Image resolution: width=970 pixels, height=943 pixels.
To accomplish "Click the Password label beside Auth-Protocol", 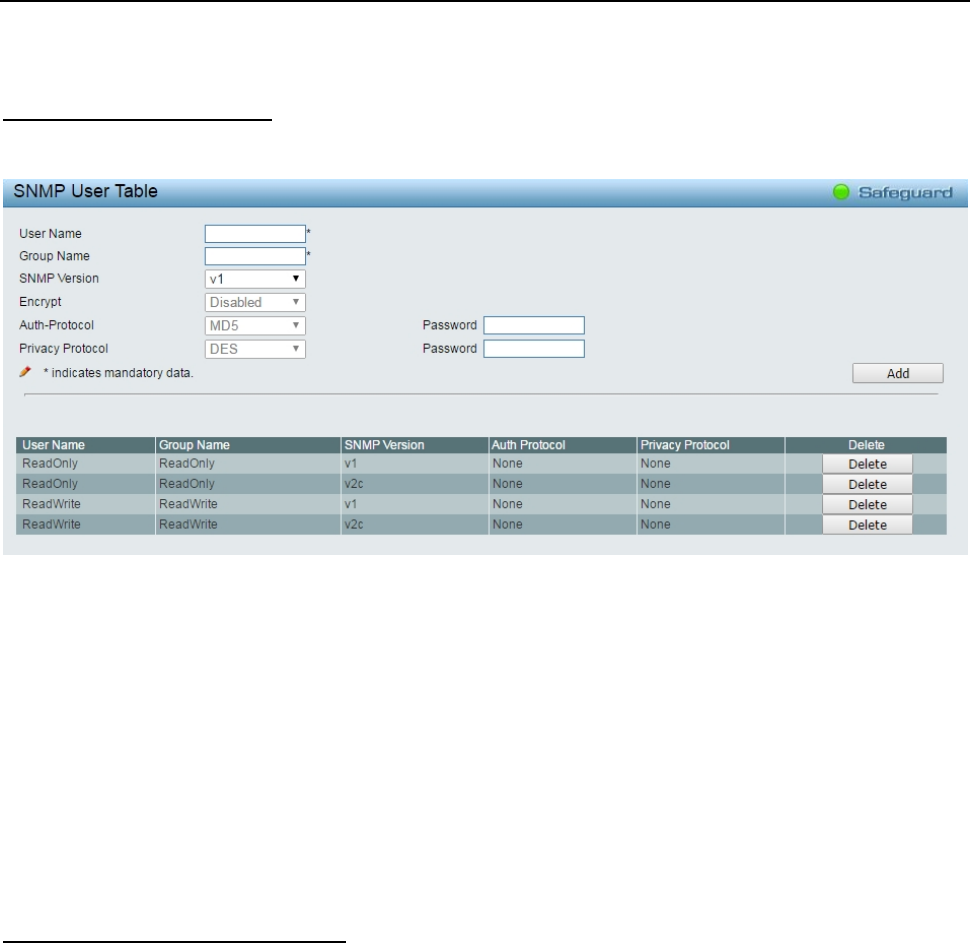I will 450,325.
